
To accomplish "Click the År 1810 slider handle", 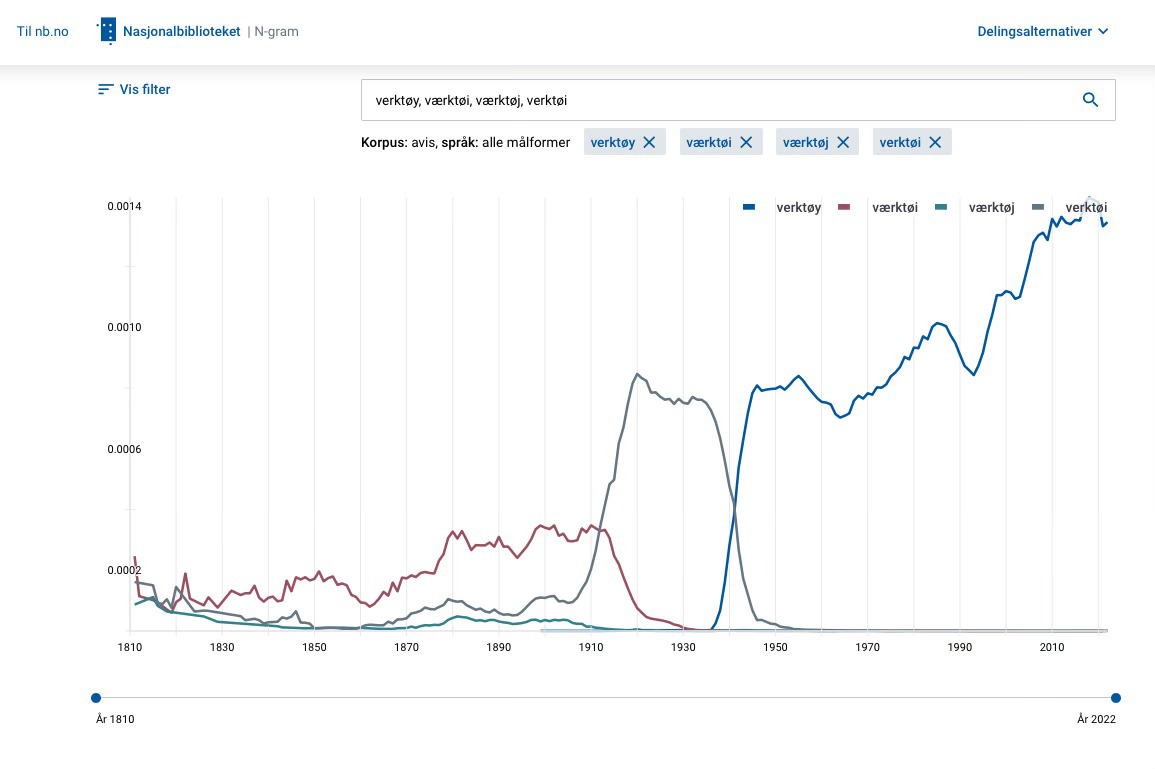I will pyautogui.click(x=96, y=698).
